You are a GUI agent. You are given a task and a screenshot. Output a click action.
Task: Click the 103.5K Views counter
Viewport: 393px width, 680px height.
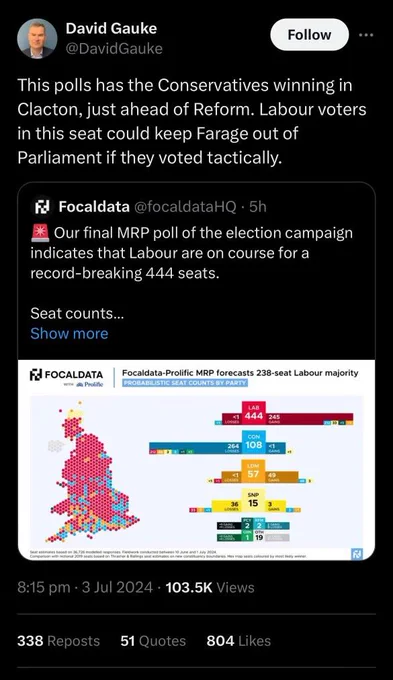pyautogui.click(x=210, y=588)
